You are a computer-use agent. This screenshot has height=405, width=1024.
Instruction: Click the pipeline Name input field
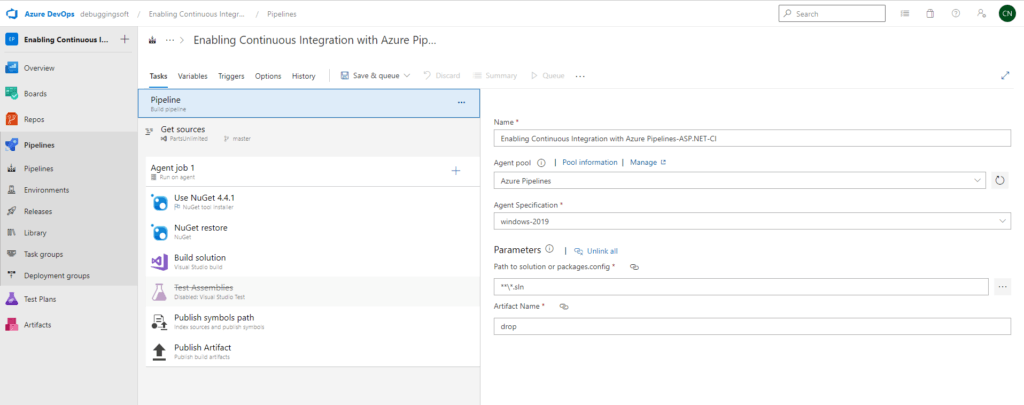tap(753, 139)
